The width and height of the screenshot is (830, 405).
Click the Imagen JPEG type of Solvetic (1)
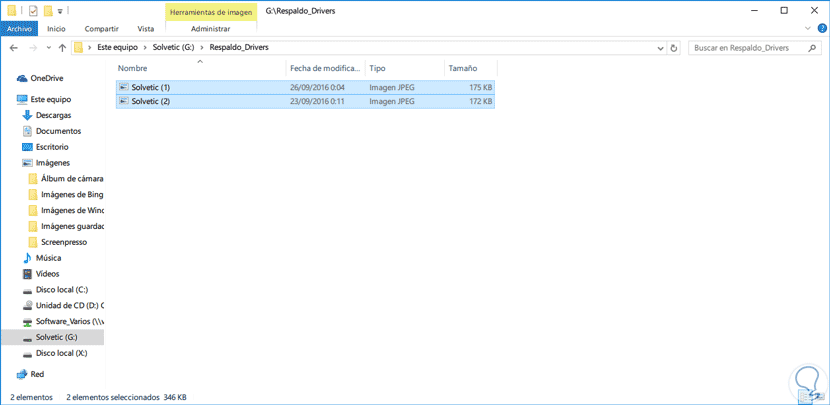(x=392, y=87)
